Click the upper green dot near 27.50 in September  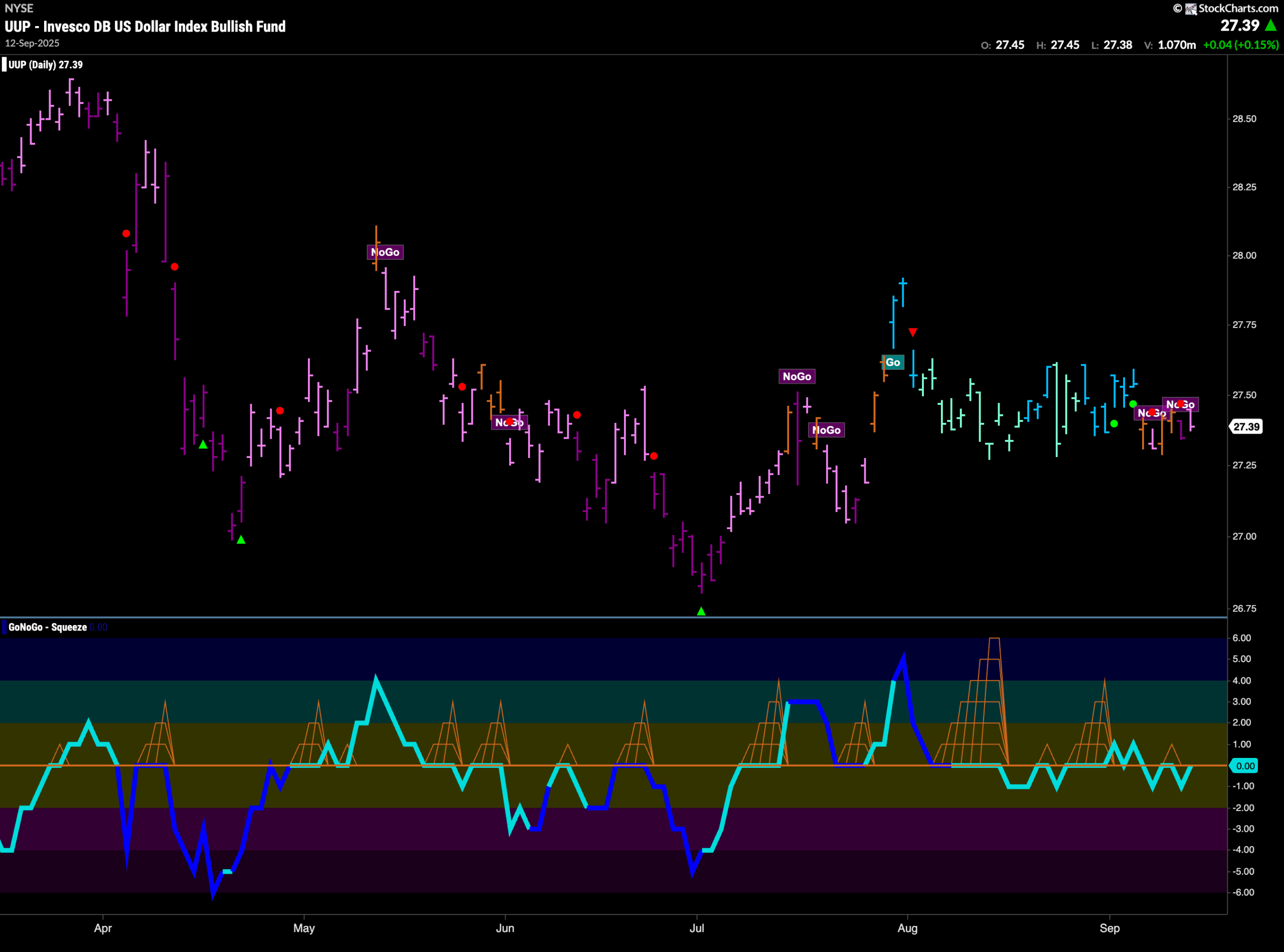[x=1133, y=404]
